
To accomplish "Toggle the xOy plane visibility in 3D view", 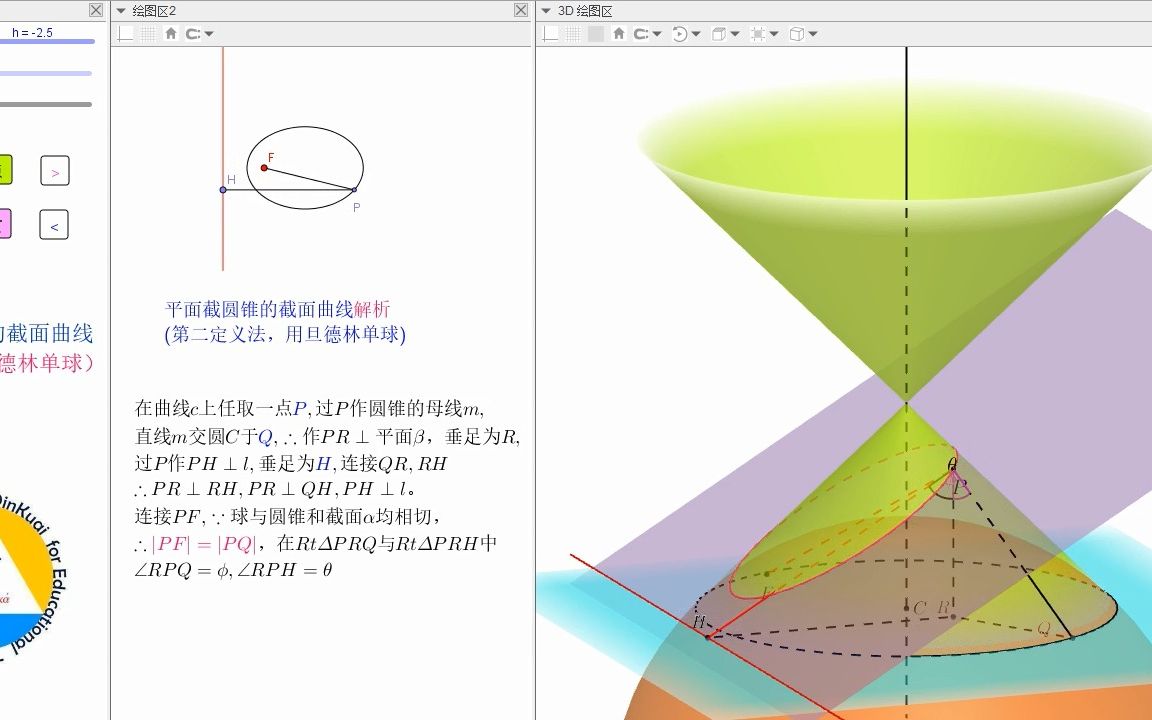I will (597, 33).
